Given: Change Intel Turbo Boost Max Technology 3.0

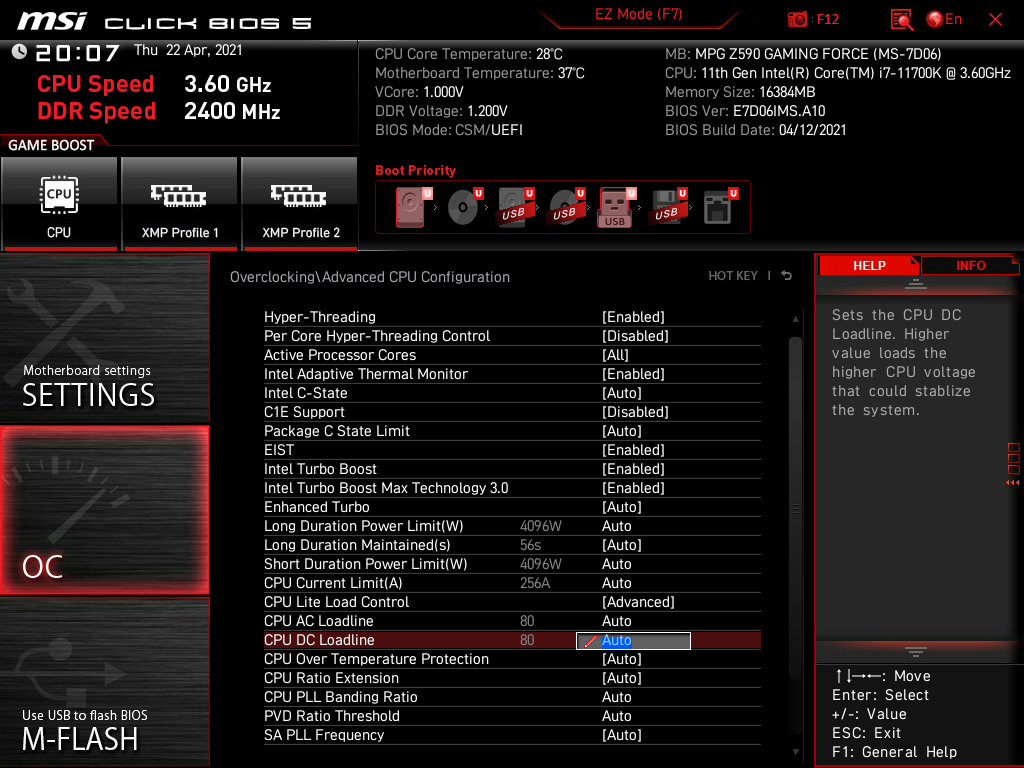Looking at the screenshot, I should pyautogui.click(x=512, y=487).
